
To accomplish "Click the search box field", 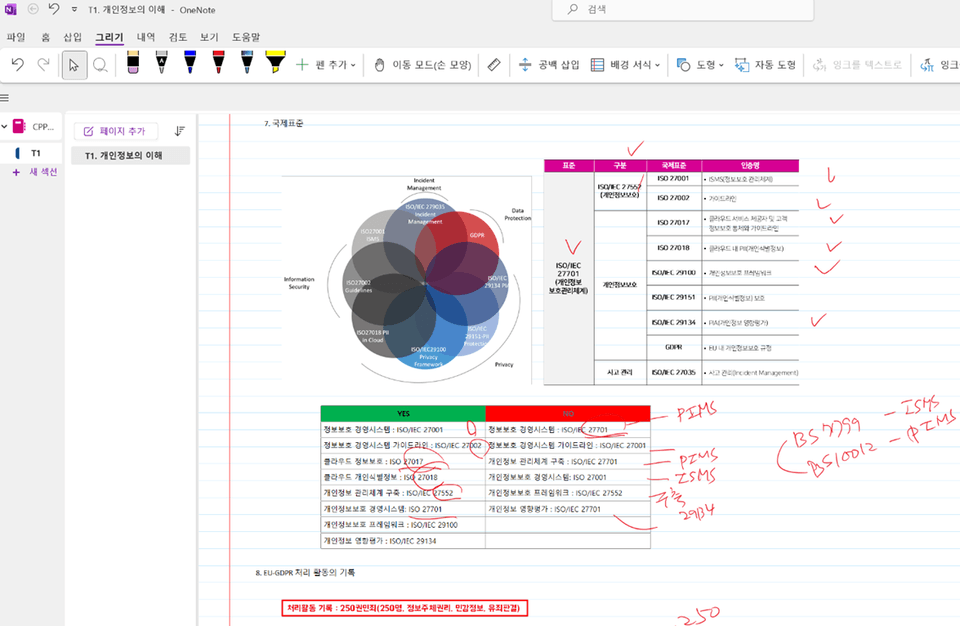I will 683,10.
